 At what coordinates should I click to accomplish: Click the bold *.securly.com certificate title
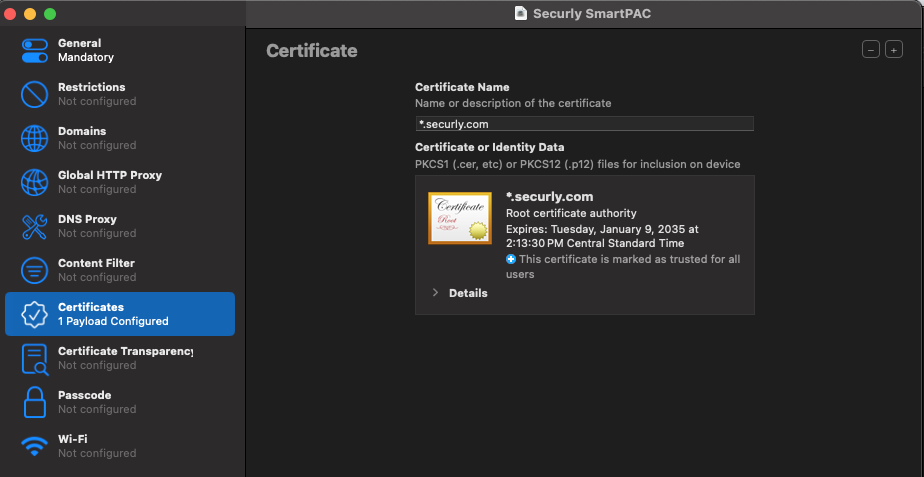pyautogui.click(x=549, y=197)
